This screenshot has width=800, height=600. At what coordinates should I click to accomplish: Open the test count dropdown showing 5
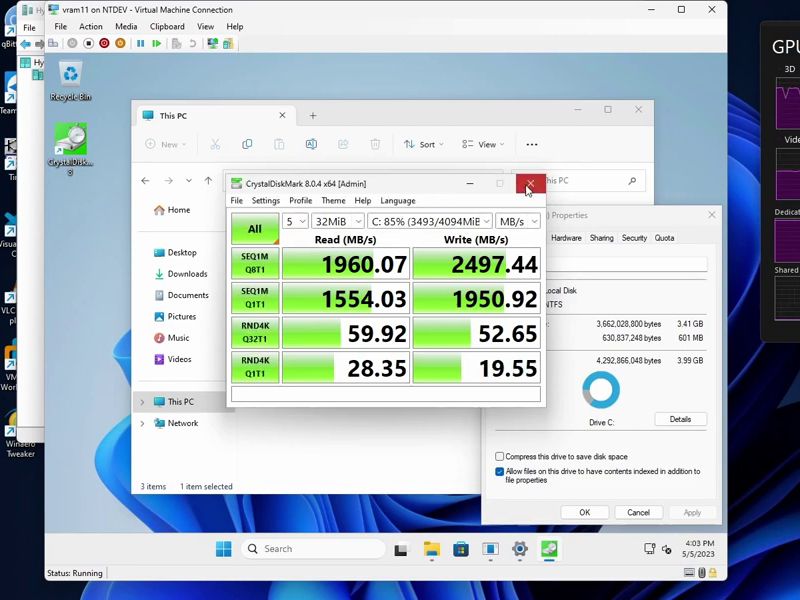(x=295, y=221)
